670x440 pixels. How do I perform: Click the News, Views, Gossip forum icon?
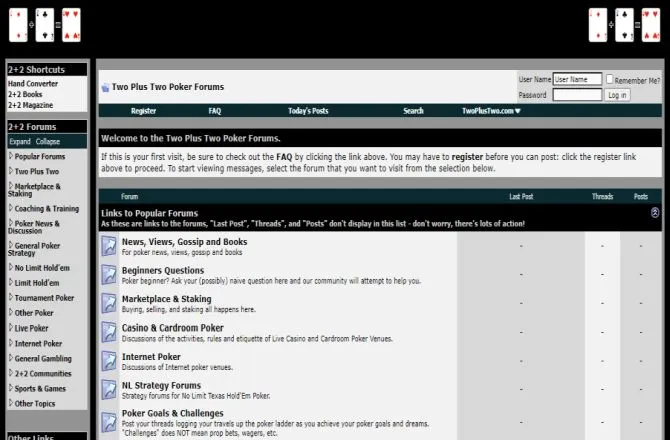(x=109, y=246)
